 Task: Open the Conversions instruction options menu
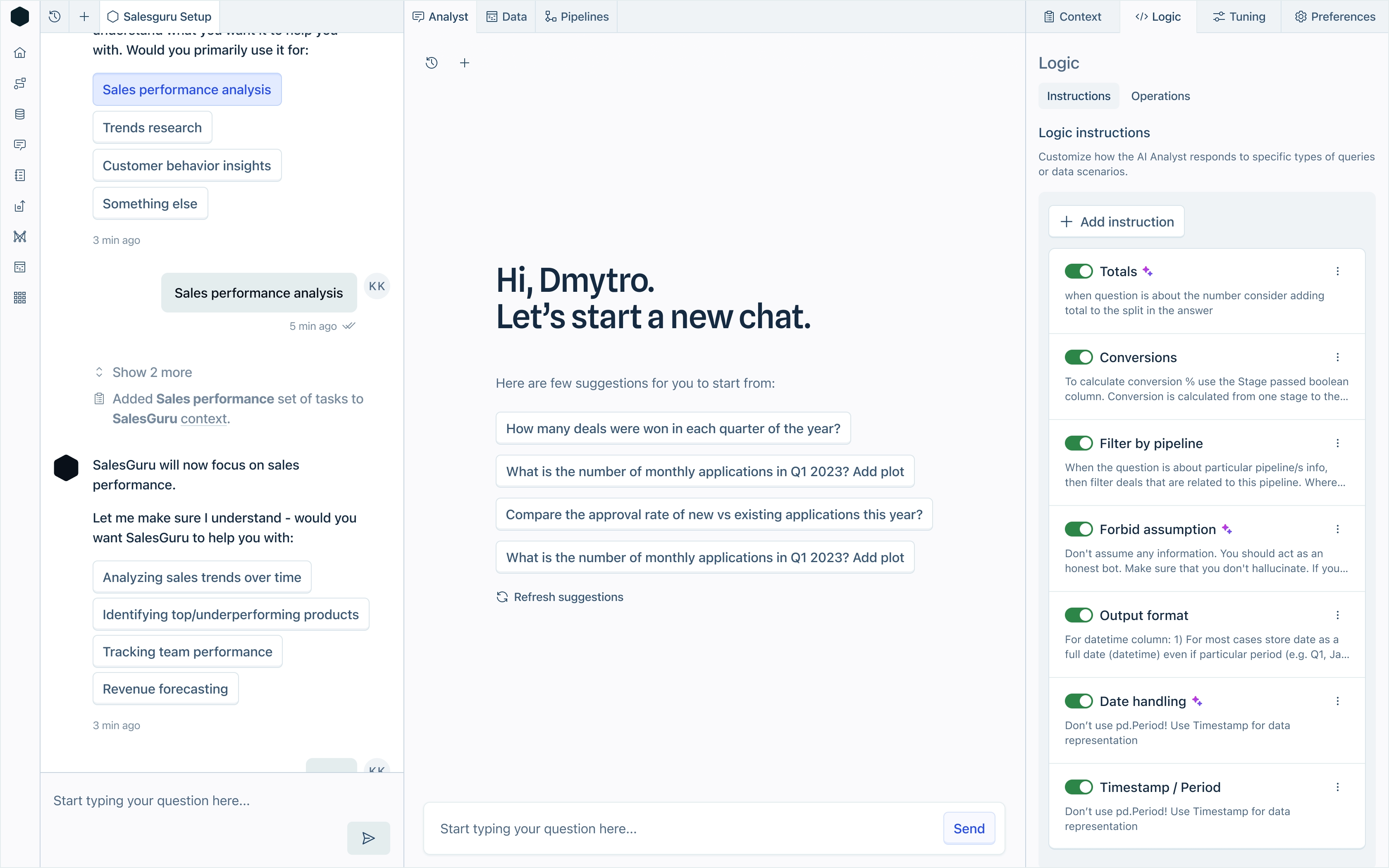(1338, 357)
